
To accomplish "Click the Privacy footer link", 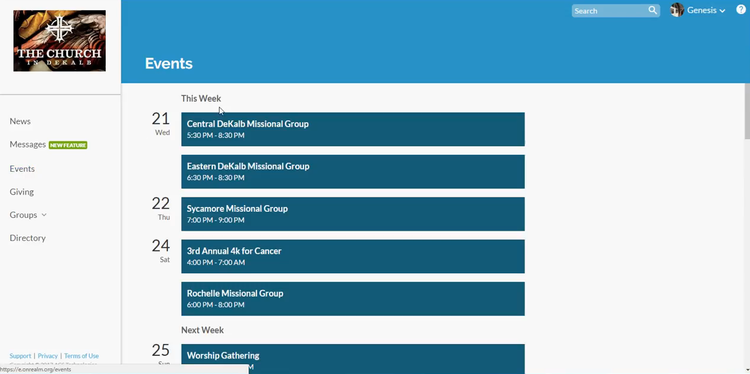I will point(48,356).
